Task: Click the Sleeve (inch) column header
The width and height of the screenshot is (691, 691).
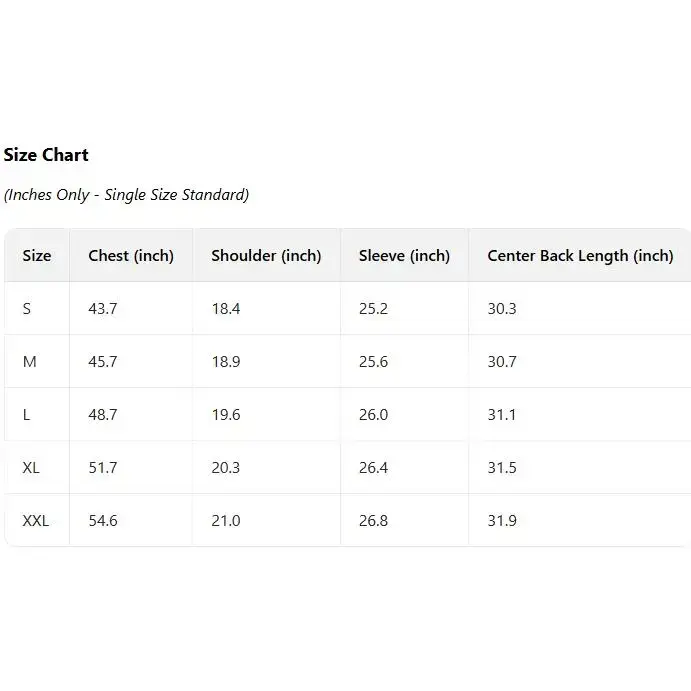Action: click(x=404, y=256)
